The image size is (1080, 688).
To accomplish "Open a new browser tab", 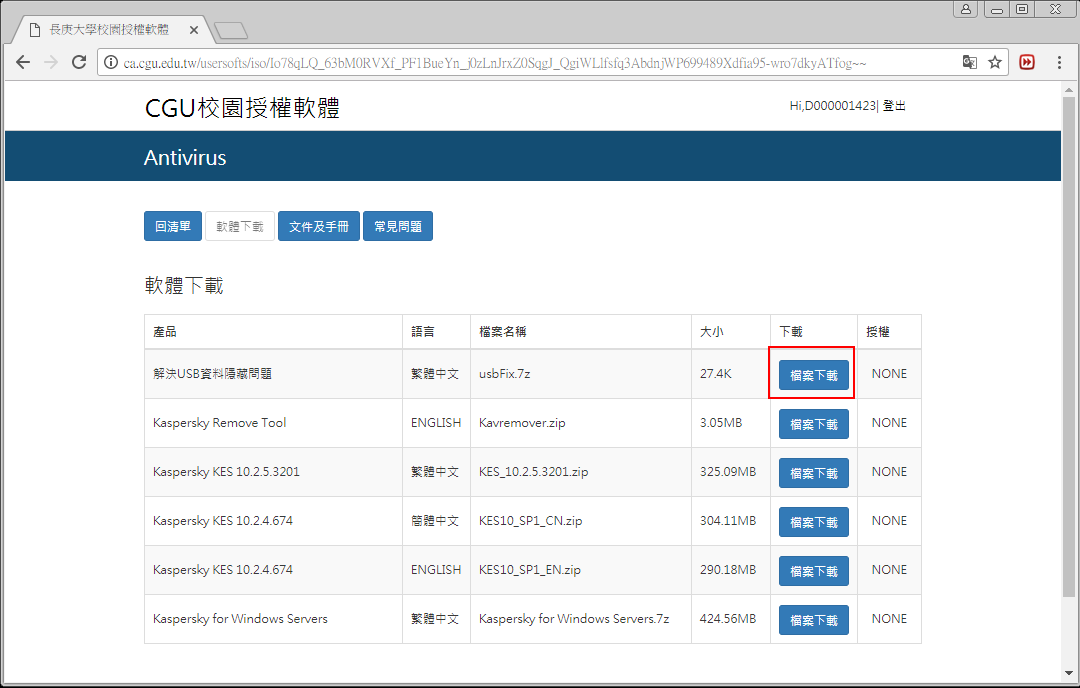I will pos(230,31).
